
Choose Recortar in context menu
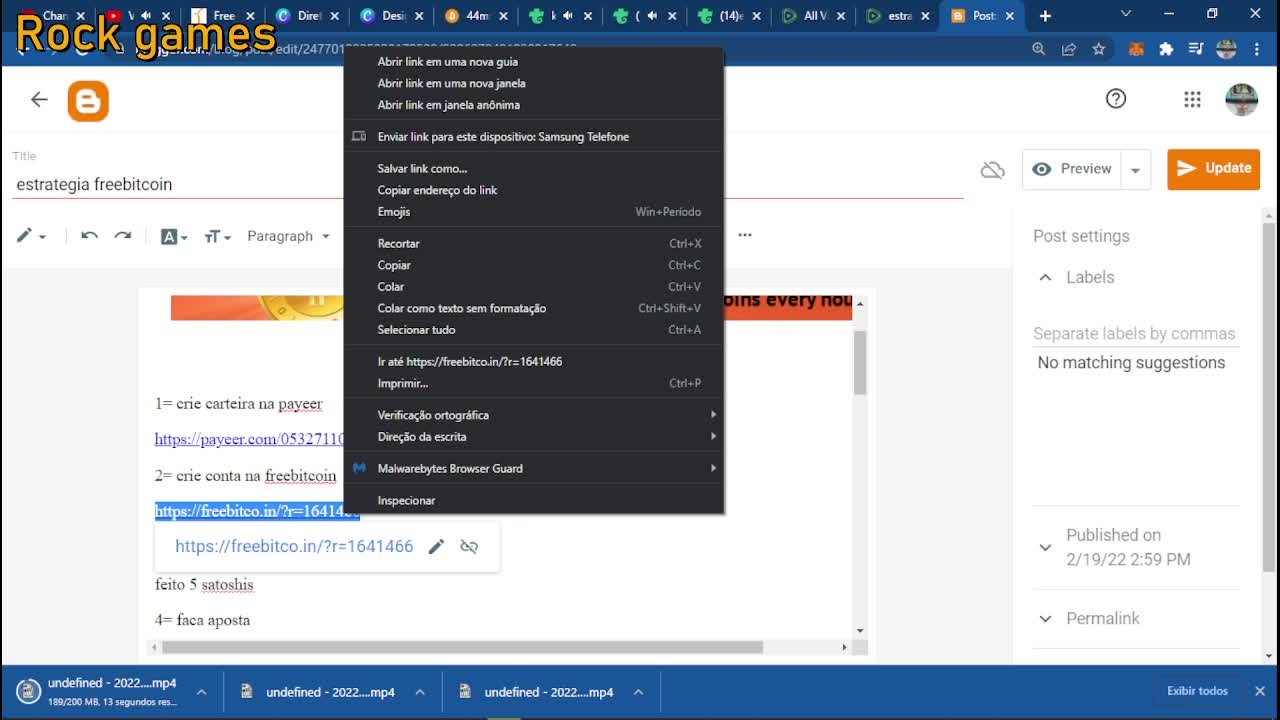point(533,243)
